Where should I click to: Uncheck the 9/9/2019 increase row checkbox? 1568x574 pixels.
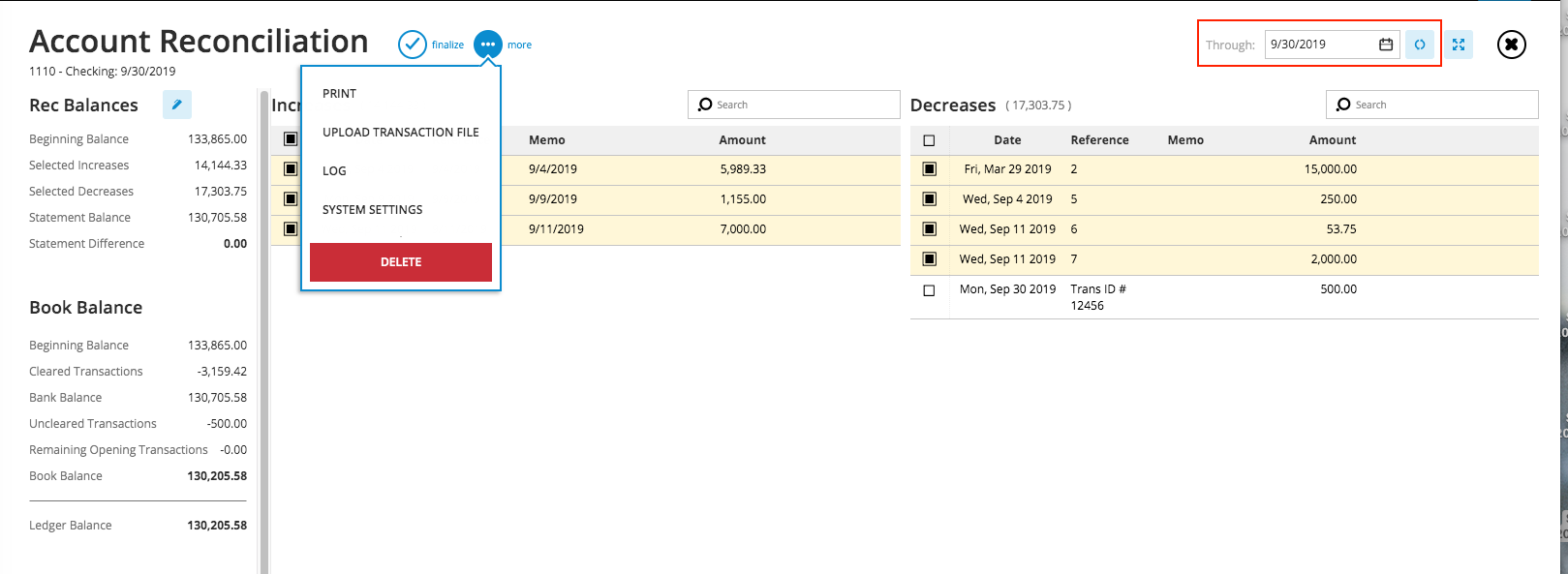[x=291, y=199]
